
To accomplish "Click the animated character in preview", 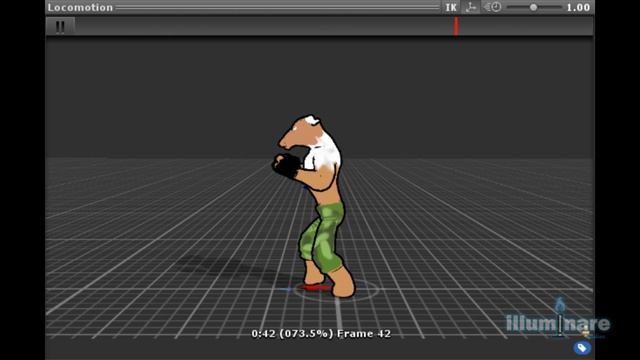I will (314, 206).
